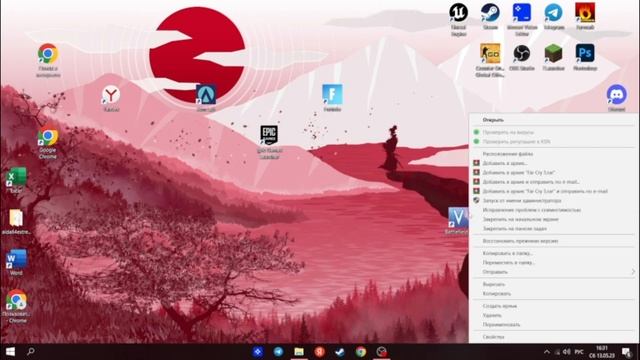Open File Explorer from the taskbar
This screenshot has height=360, width=640.
[299, 351]
